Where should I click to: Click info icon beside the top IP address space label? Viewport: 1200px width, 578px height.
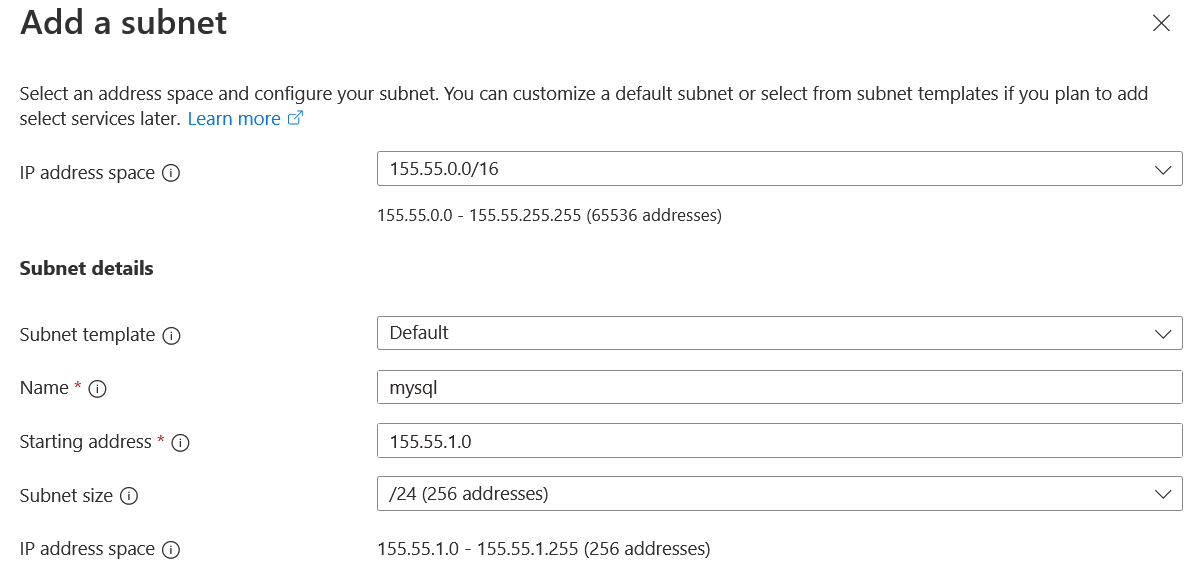(x=171, y=173)
